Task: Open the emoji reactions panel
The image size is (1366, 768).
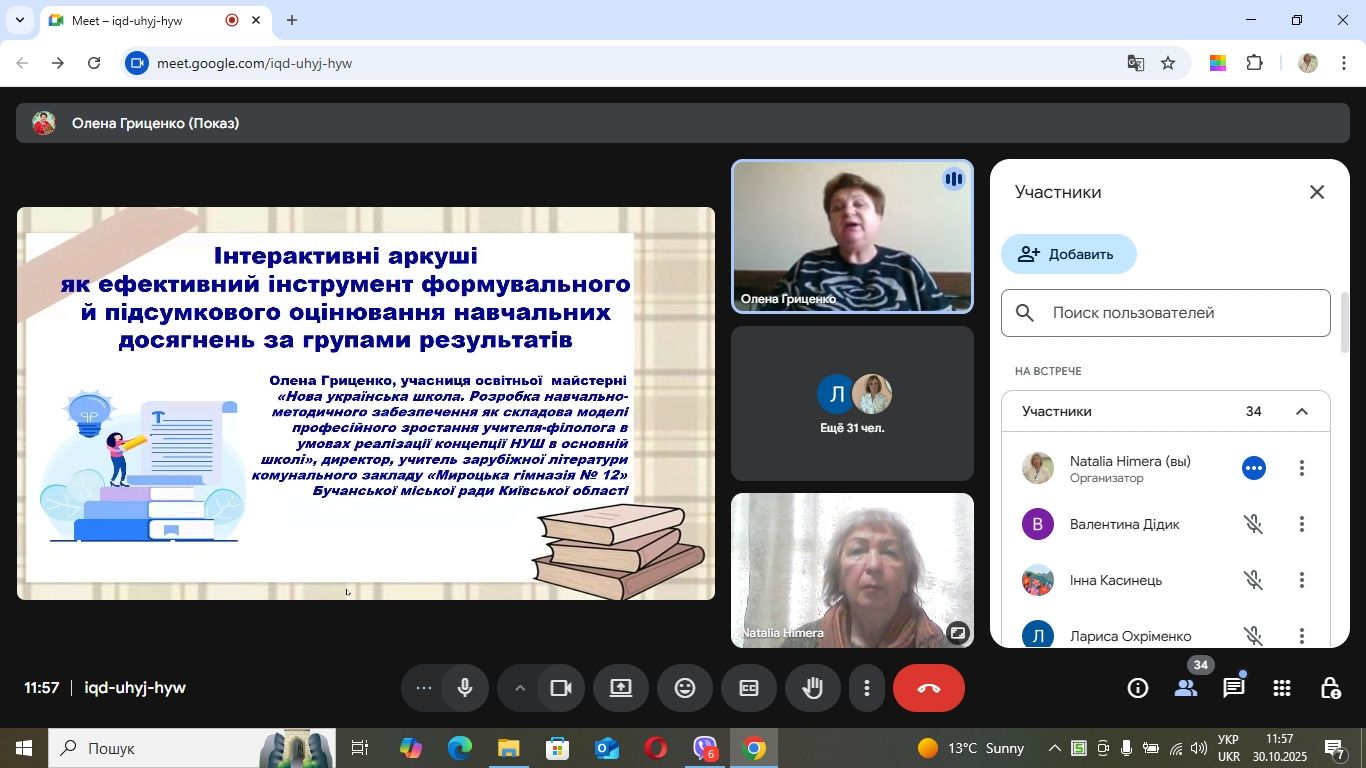Action: (x=685, y=688)
